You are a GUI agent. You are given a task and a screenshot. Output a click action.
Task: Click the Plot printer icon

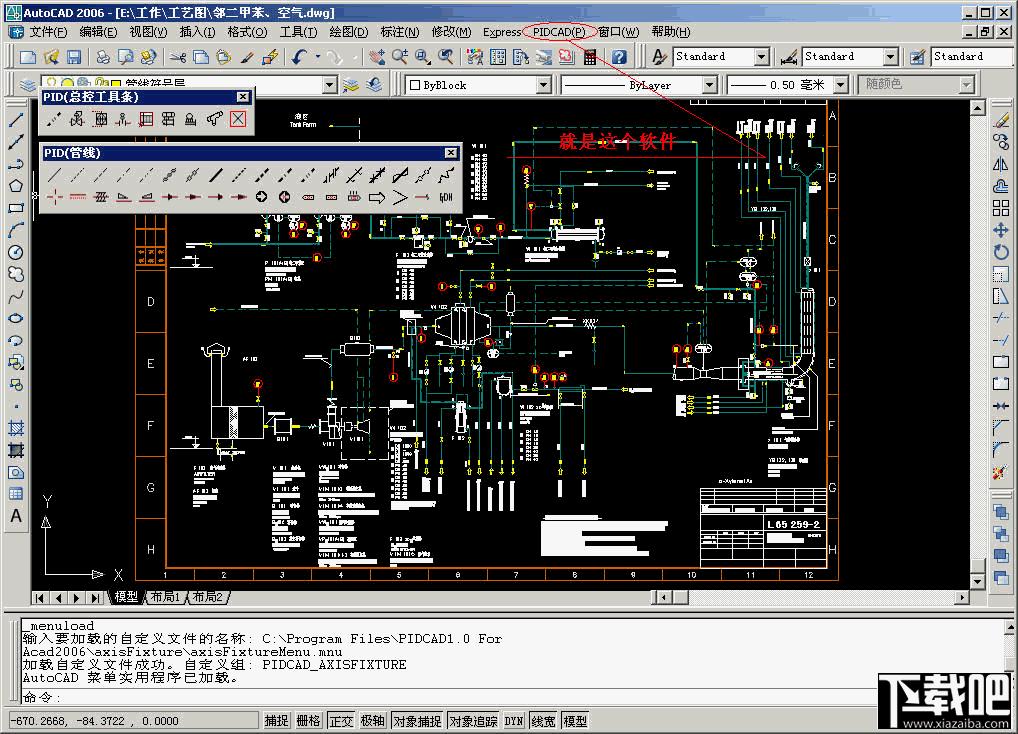click(x=103, y=57)
